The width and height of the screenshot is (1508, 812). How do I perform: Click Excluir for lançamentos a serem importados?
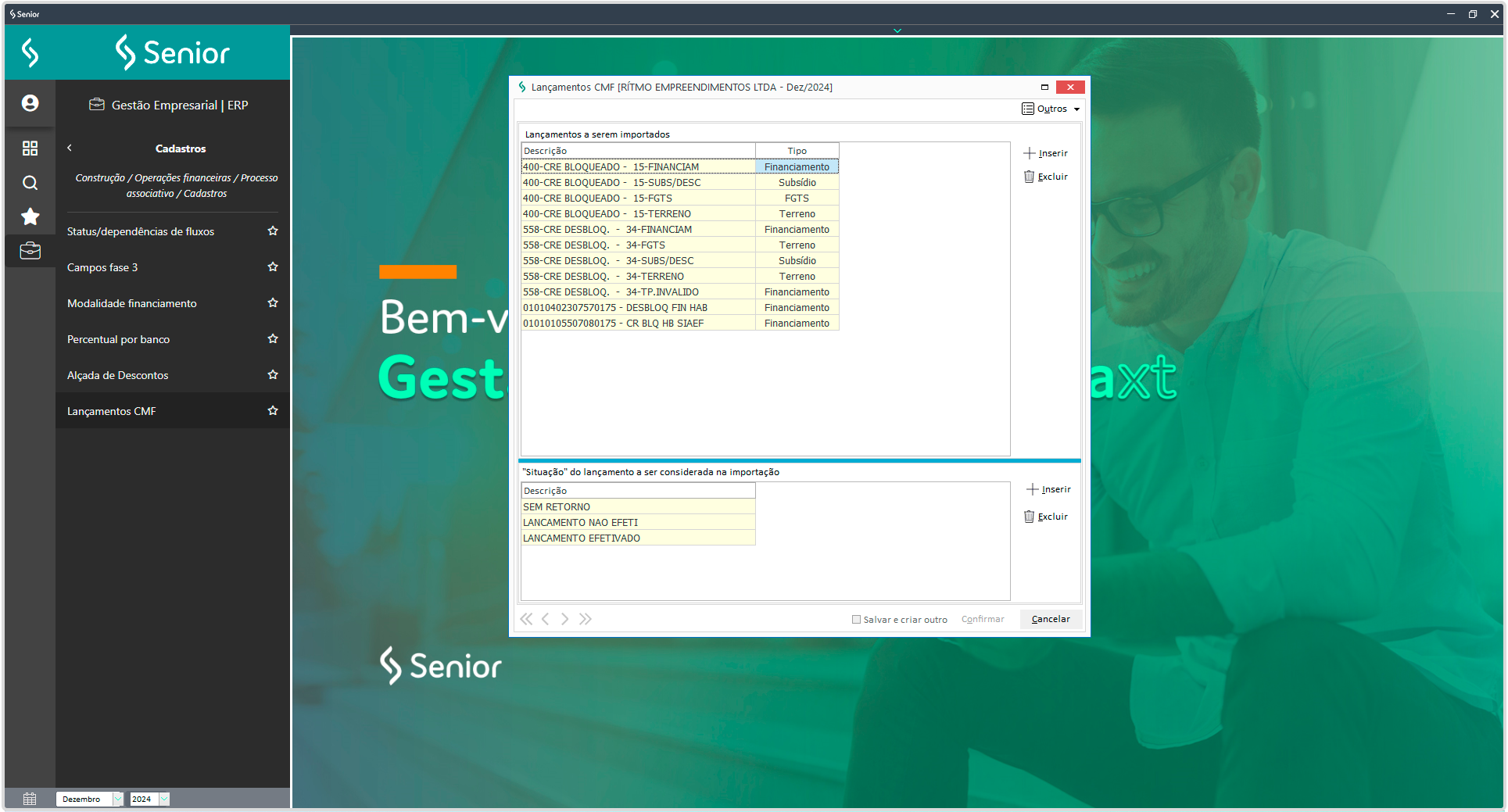tap(1046, 177)
